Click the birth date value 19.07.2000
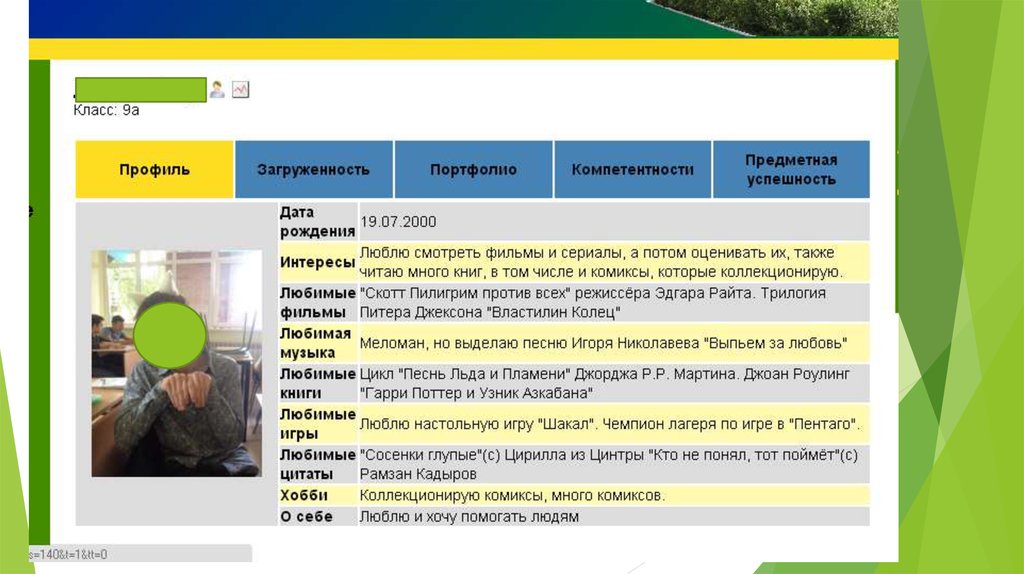 tap(398, 222)
